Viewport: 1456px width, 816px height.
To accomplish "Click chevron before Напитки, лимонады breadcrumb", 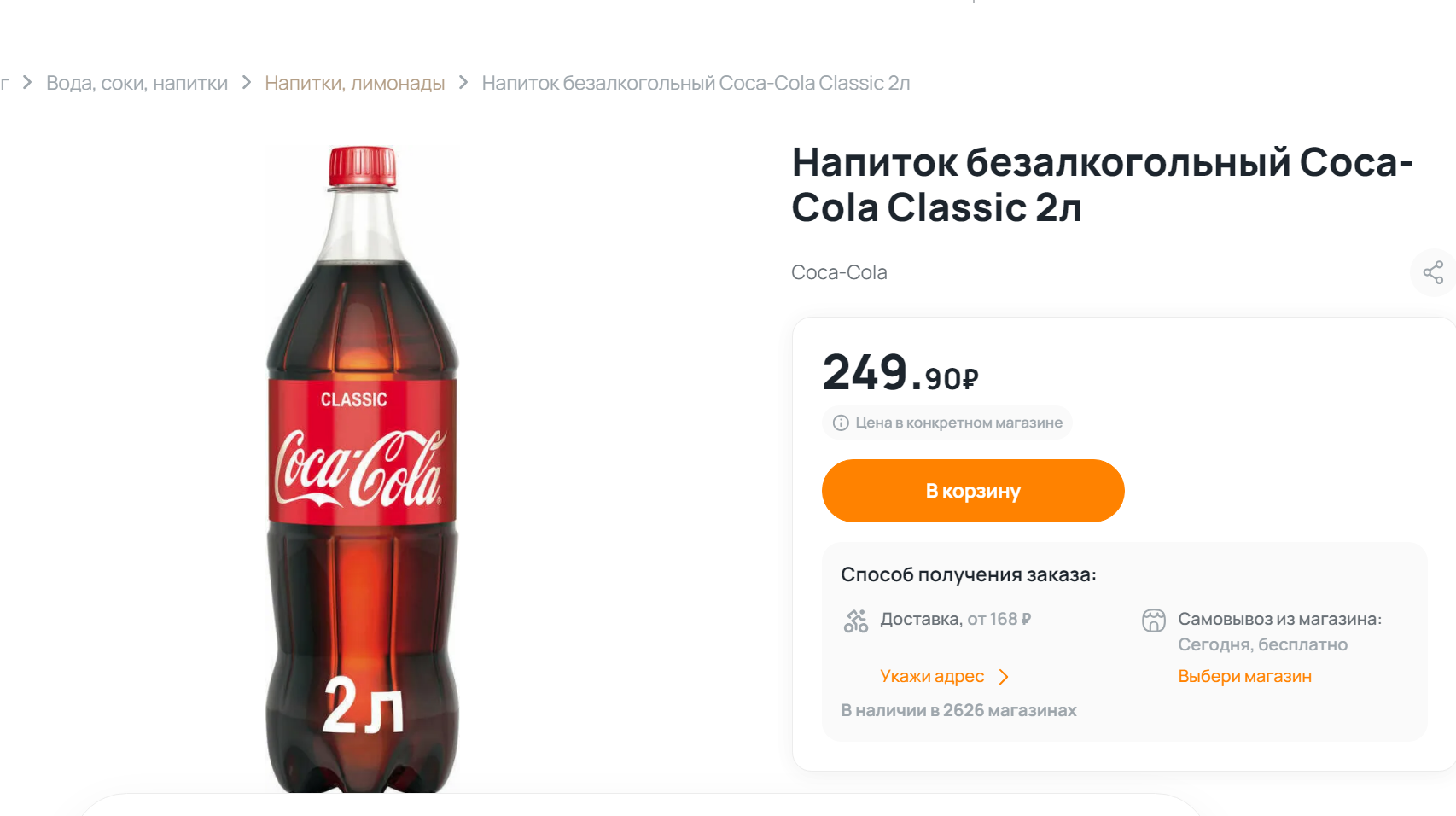I will point(247,83).
